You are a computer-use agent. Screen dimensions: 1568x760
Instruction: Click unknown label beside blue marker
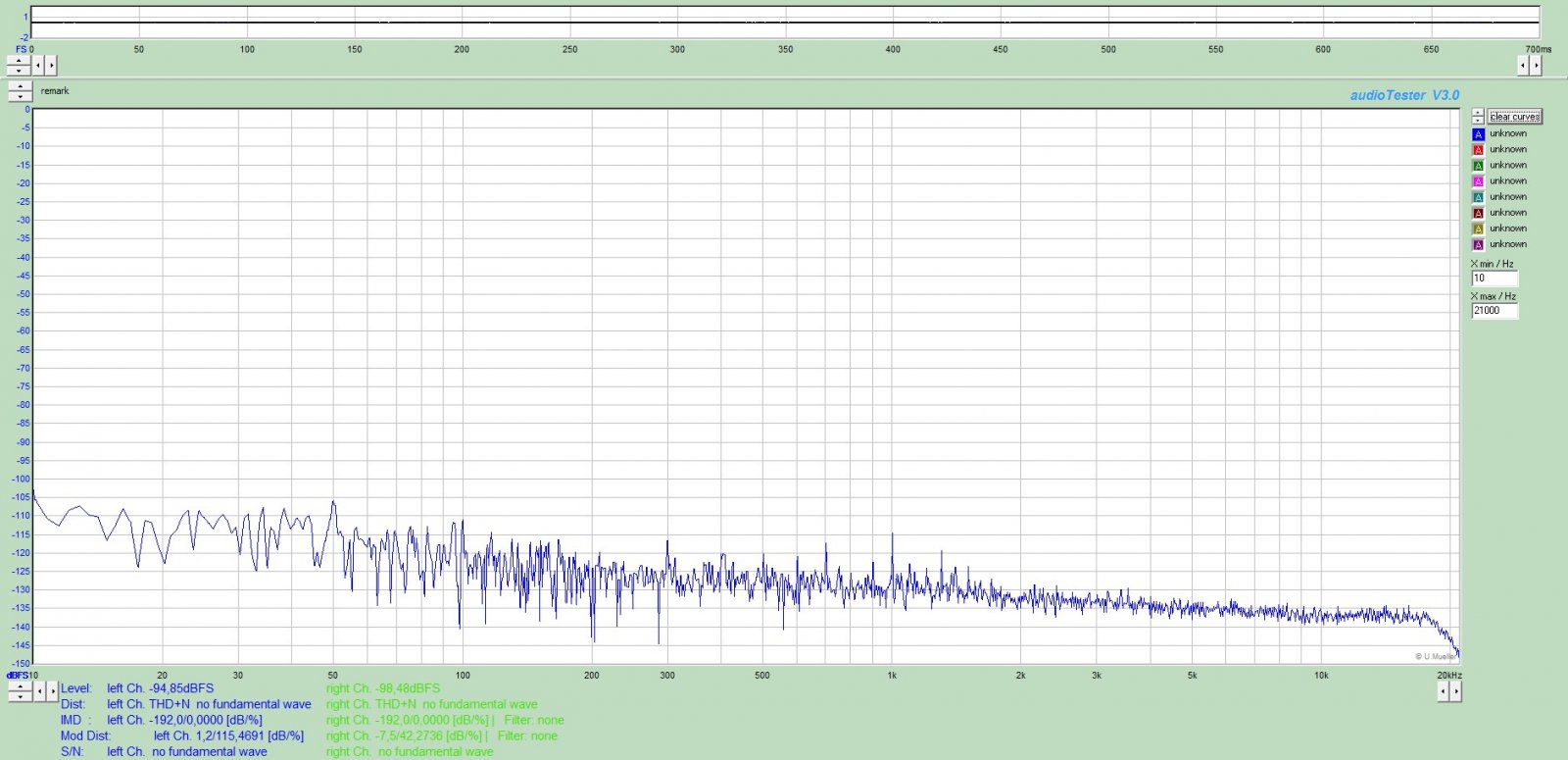(x=1508, y=134)
